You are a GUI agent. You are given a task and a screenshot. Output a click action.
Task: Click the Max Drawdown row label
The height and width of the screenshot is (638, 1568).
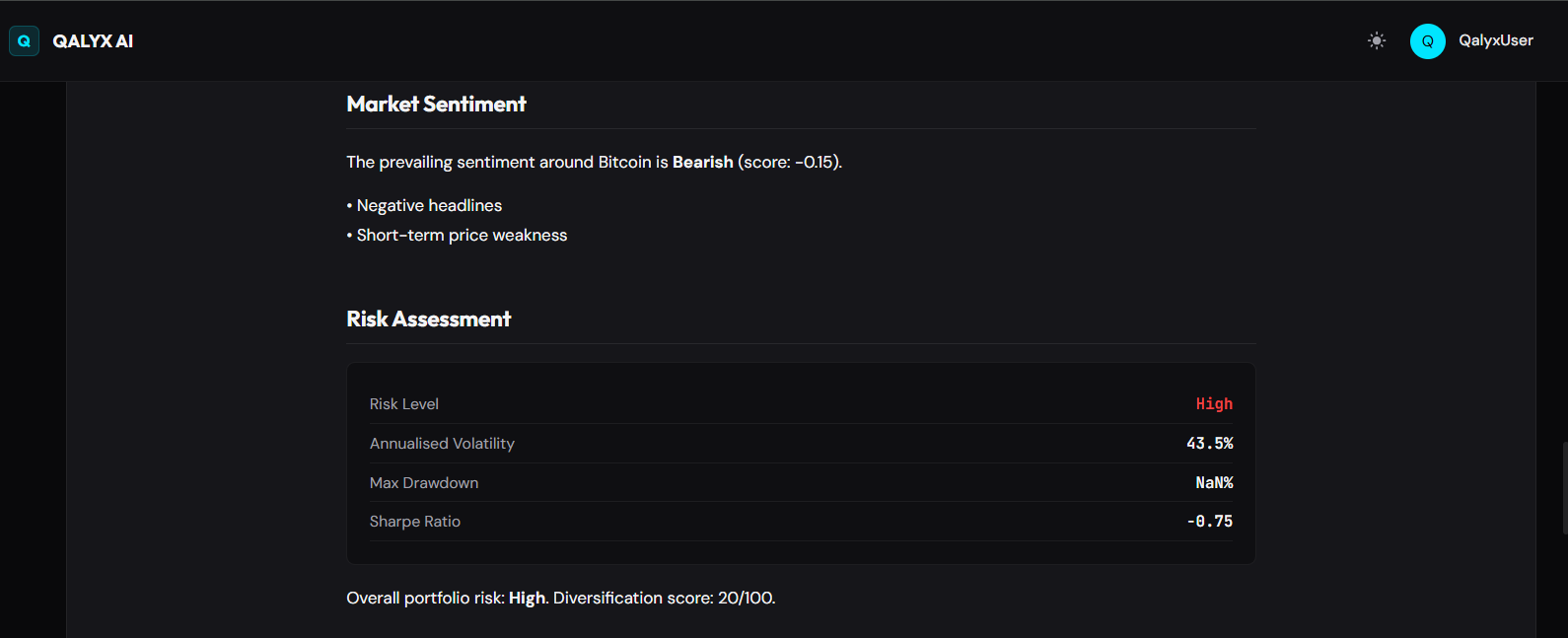pyautogui.click(x=424, y=483)
